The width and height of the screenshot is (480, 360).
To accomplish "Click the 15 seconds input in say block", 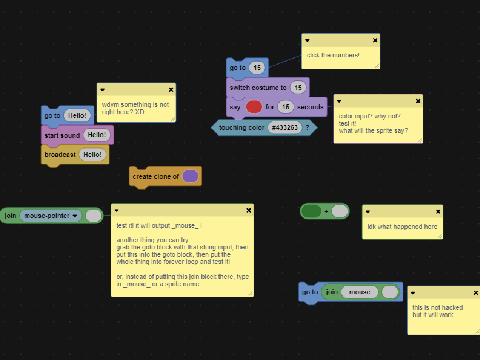I will (286, 107).
